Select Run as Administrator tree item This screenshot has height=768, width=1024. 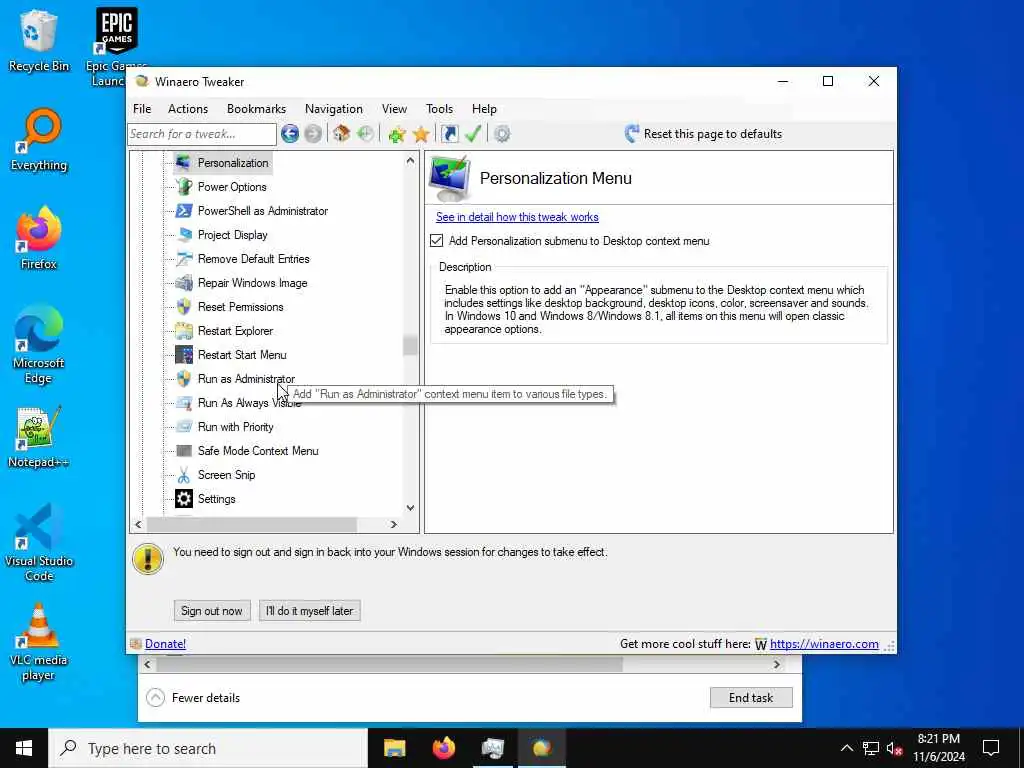pos(246,379)
